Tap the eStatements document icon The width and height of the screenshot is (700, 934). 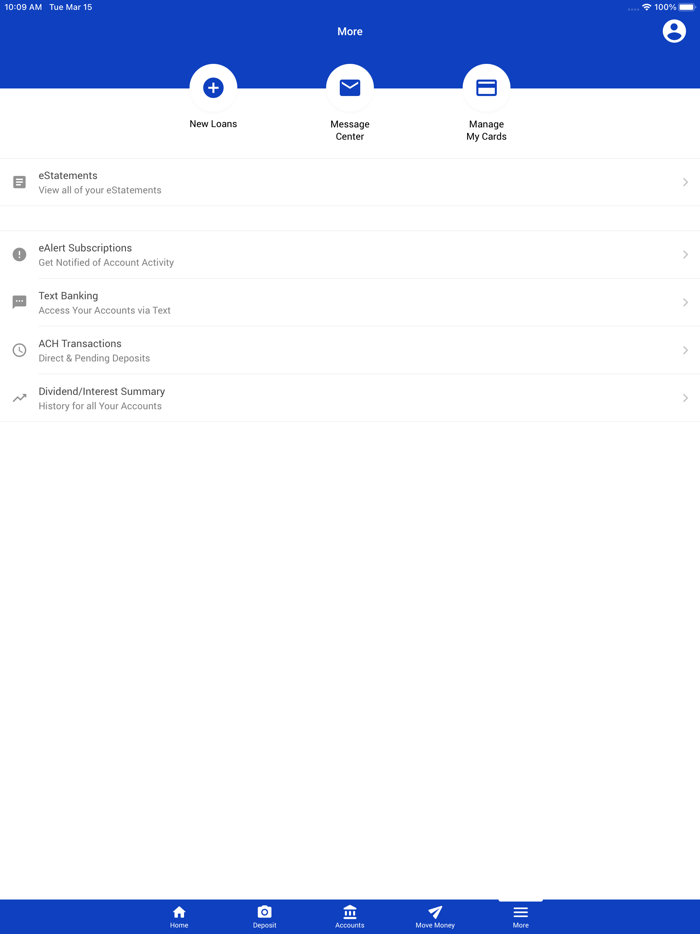pos(20,182)
